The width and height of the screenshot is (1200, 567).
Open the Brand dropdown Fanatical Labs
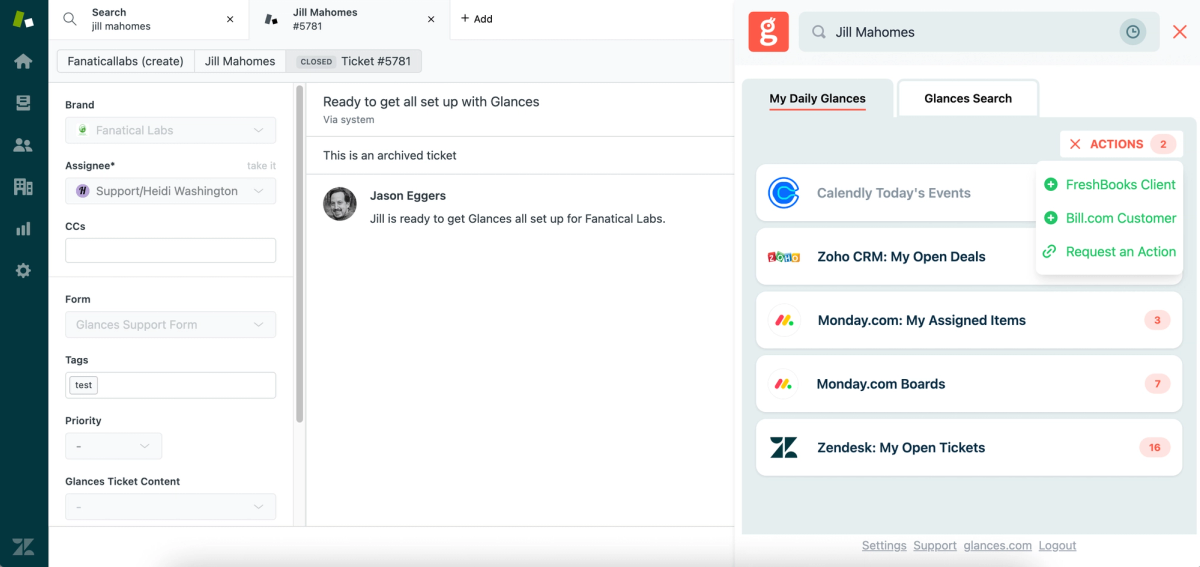(x=170, y=131)
